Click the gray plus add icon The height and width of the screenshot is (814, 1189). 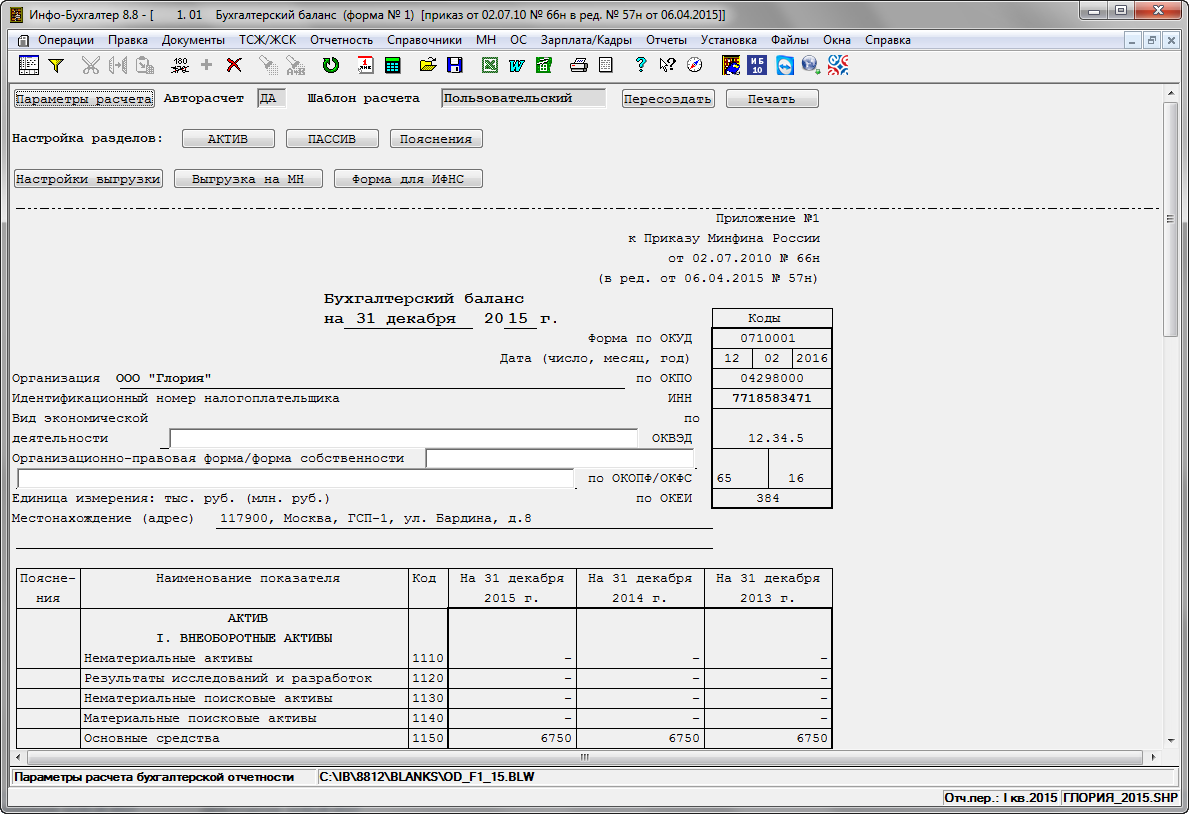click(206, 65)
